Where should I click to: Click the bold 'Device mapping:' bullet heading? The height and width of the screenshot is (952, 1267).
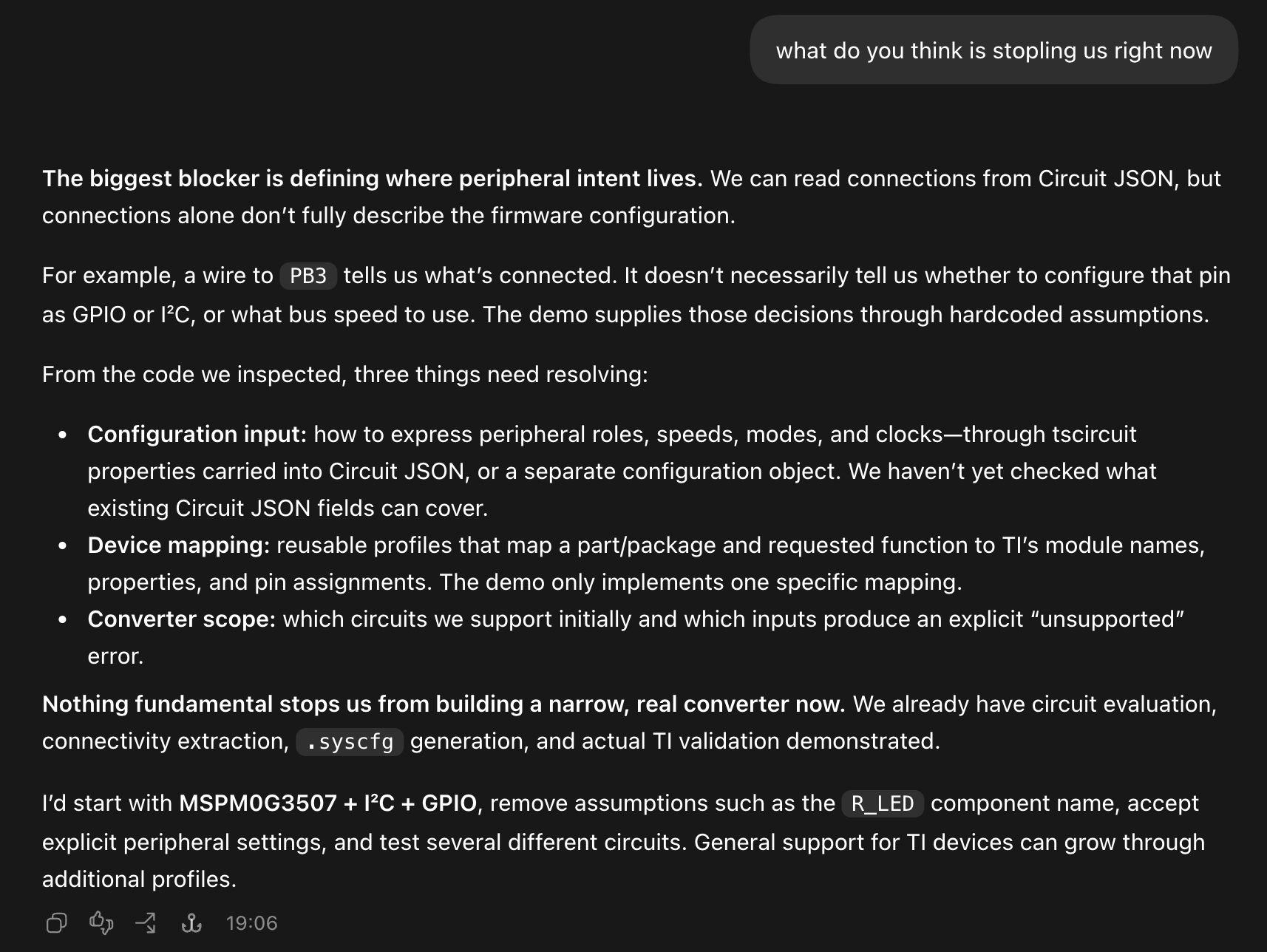point(179,545)
